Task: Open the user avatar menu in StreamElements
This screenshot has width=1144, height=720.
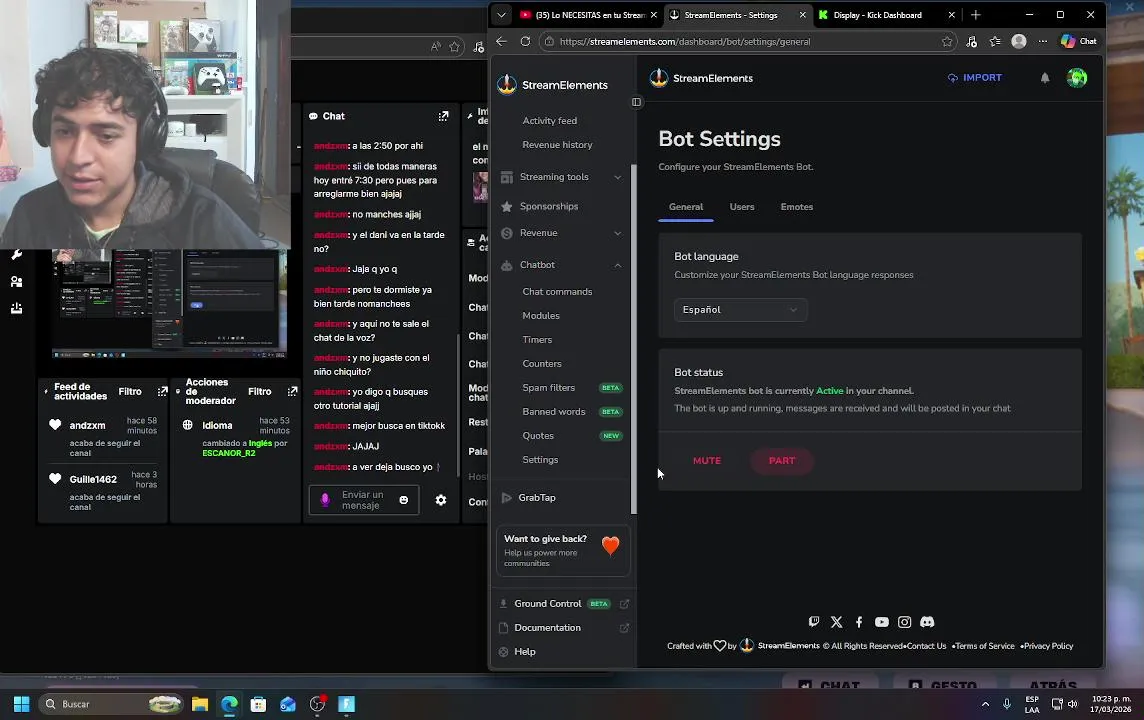Action: 1077,77
